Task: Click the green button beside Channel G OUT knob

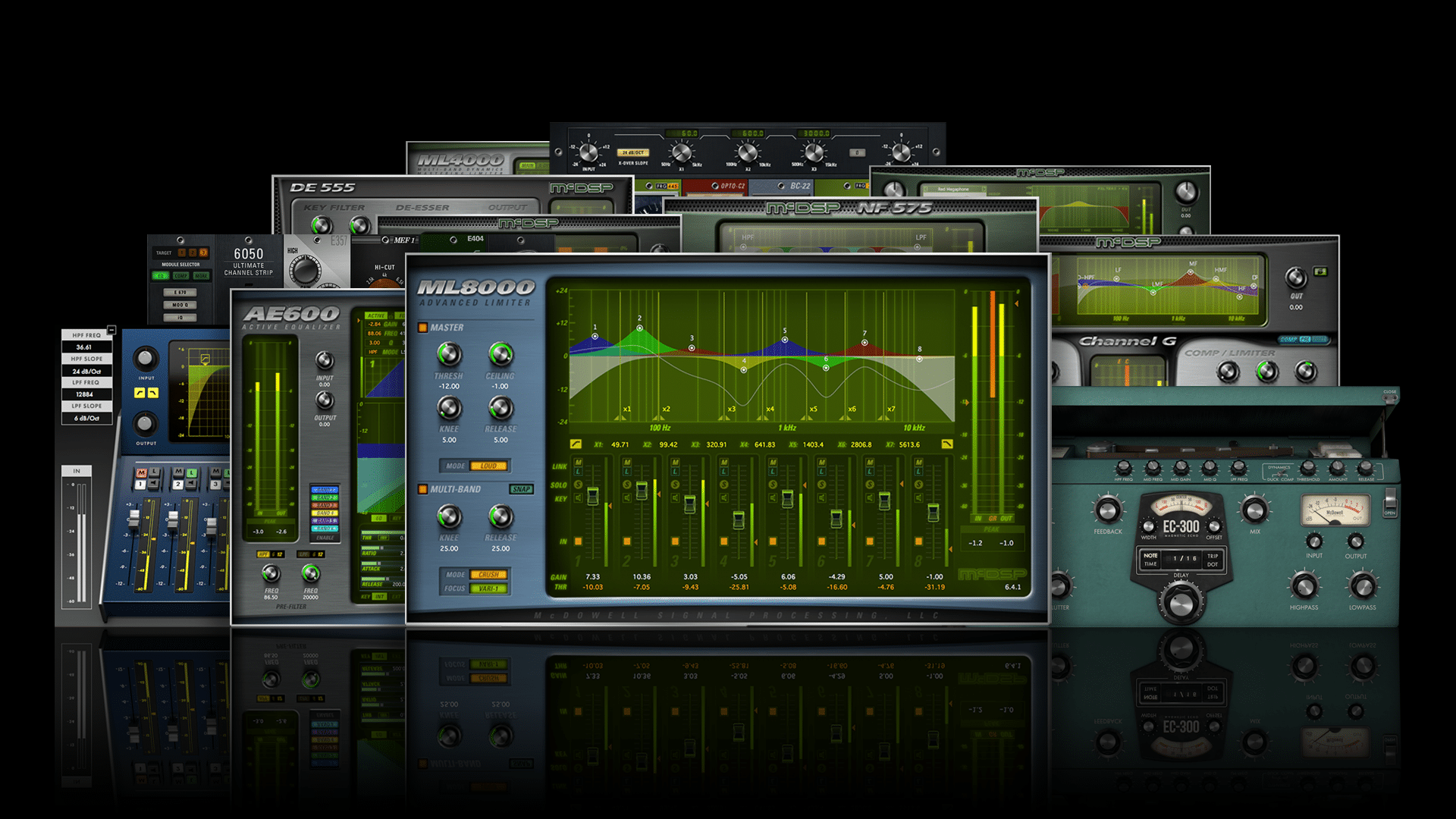Action: coord(1321,271)
